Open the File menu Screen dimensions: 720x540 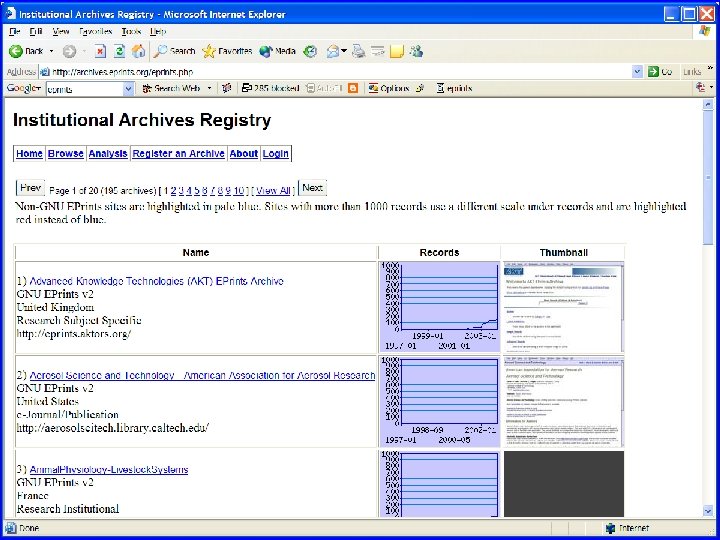pyautogui.click(x=15, y=31)
